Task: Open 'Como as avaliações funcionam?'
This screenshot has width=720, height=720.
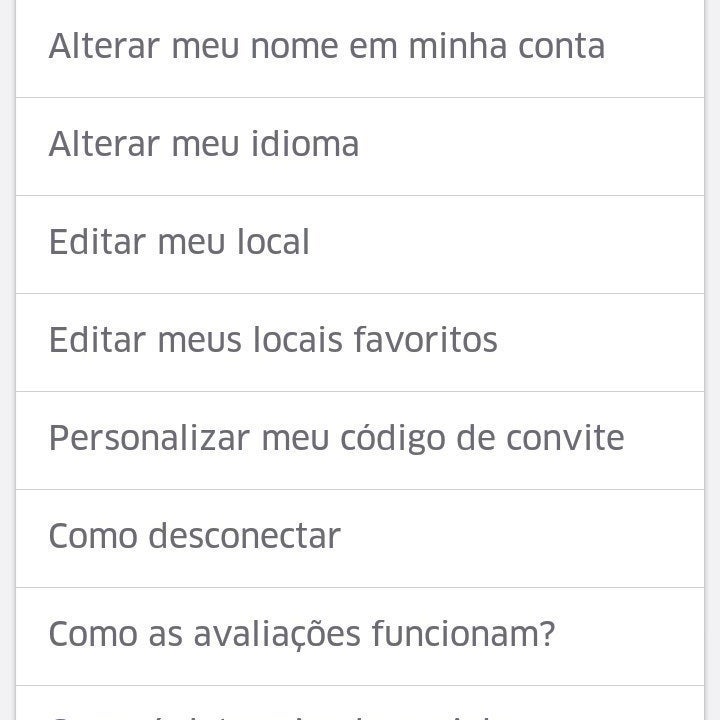Action: 360,636
